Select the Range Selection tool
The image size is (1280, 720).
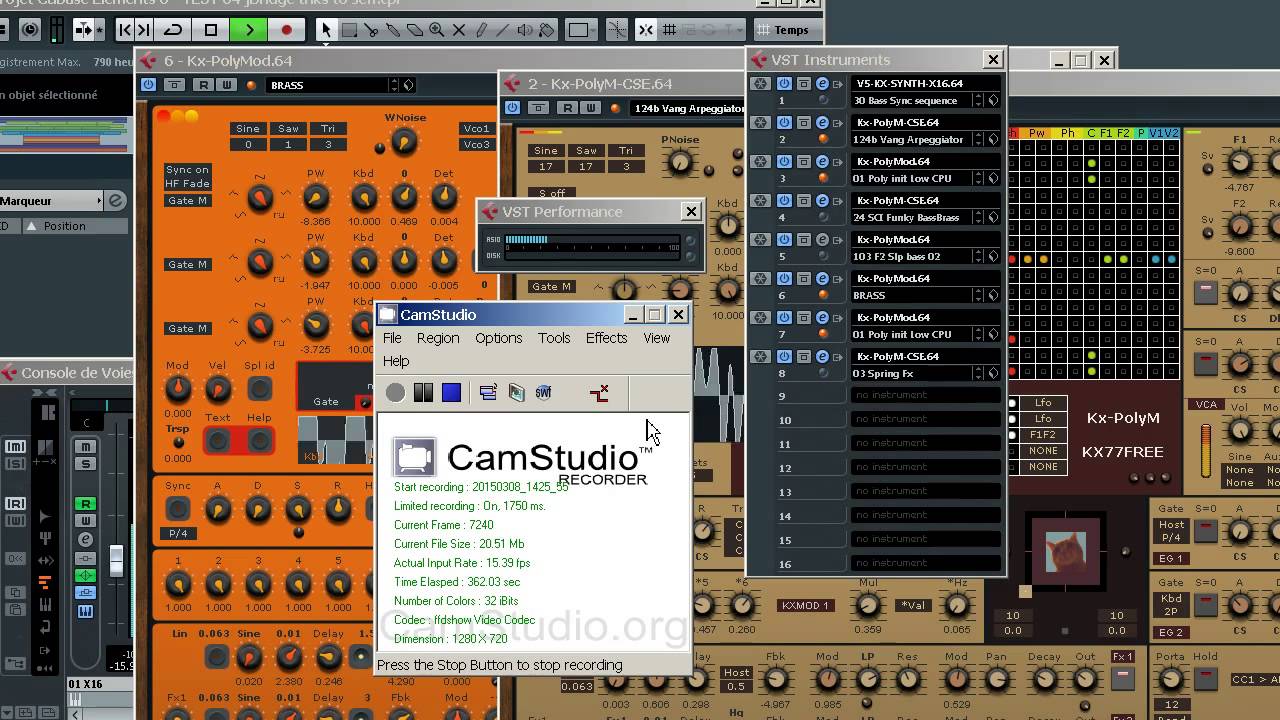coord(349,30)
